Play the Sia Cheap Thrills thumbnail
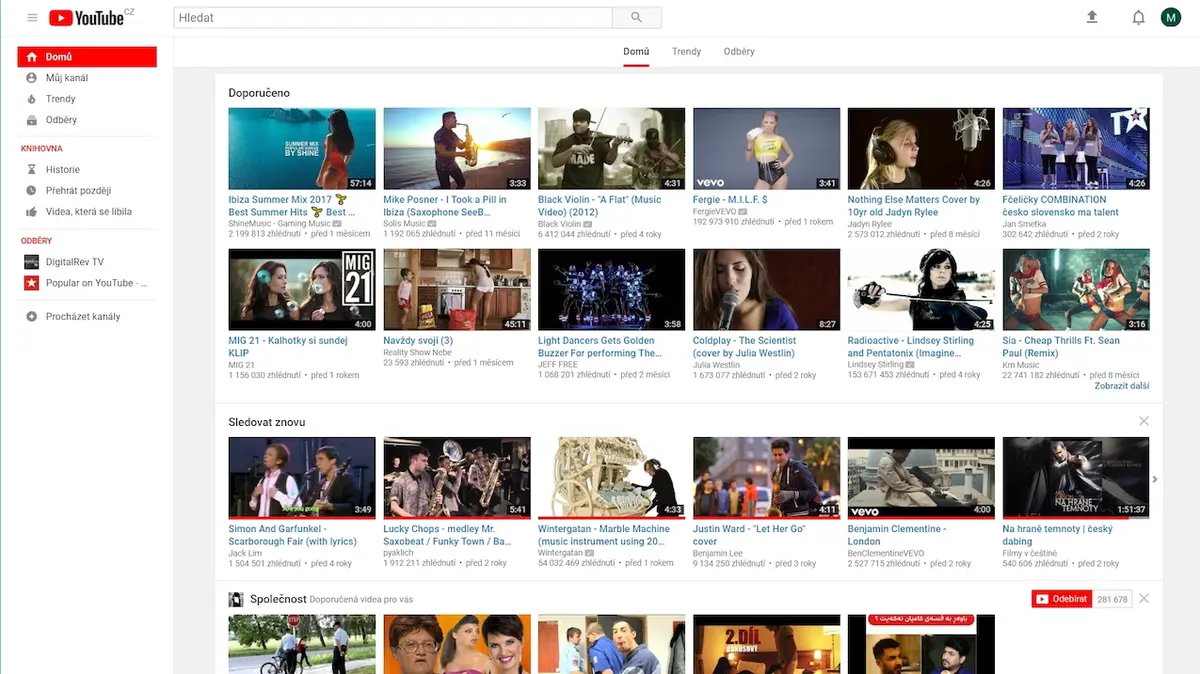1200x674 pixels. click(1076, 290)
